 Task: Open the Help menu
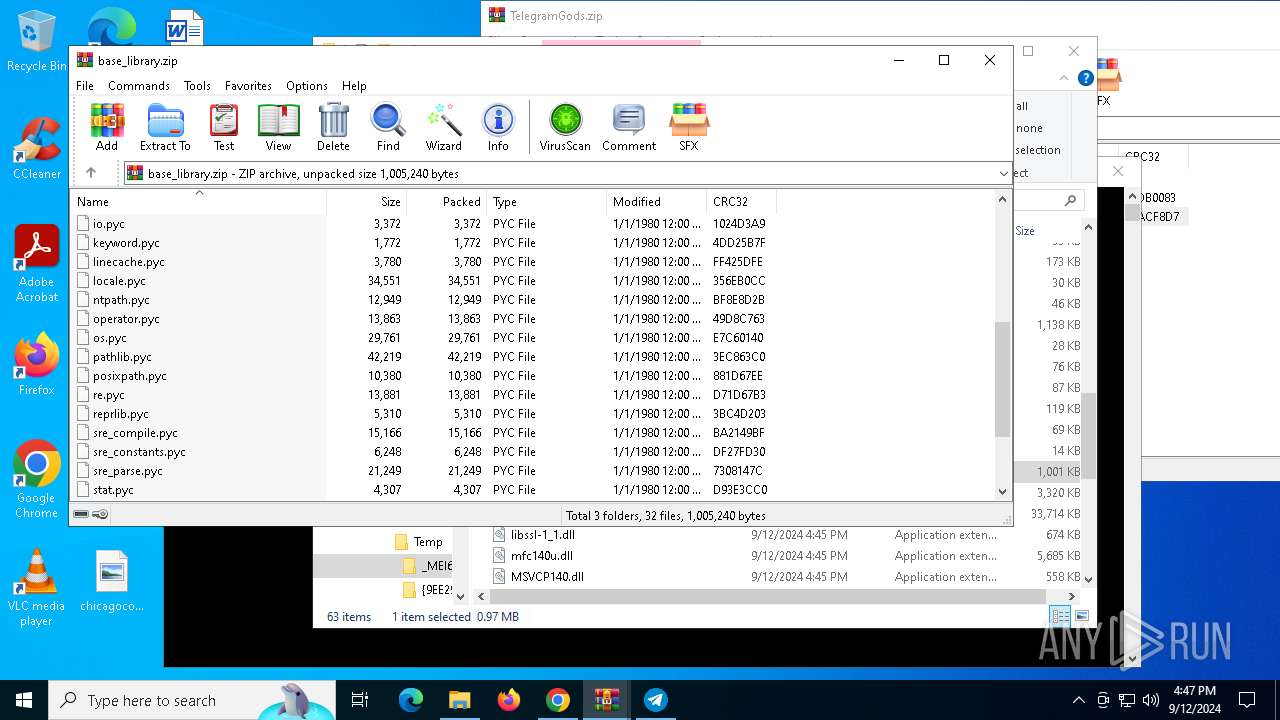354,86
